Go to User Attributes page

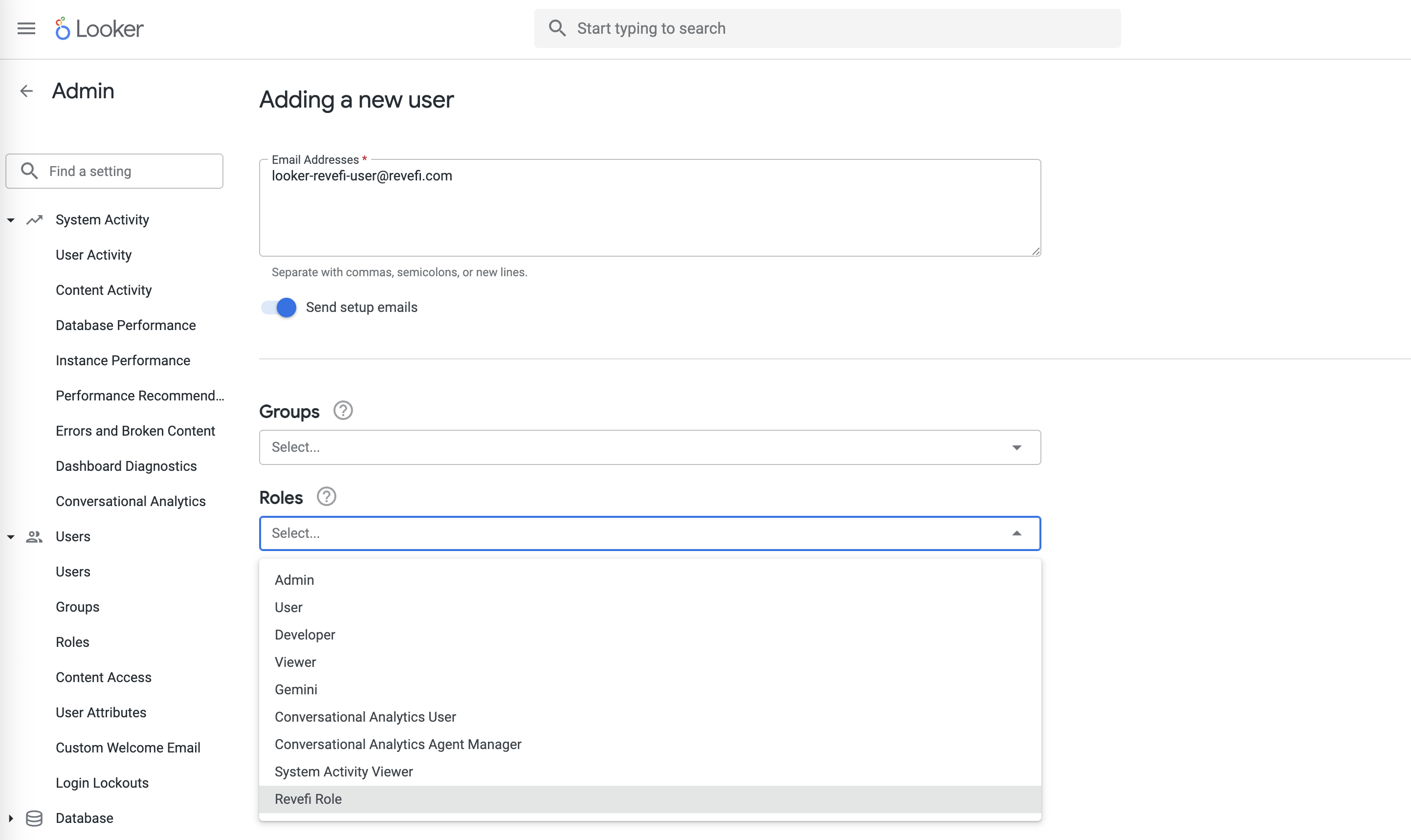(x=101, y=713)
